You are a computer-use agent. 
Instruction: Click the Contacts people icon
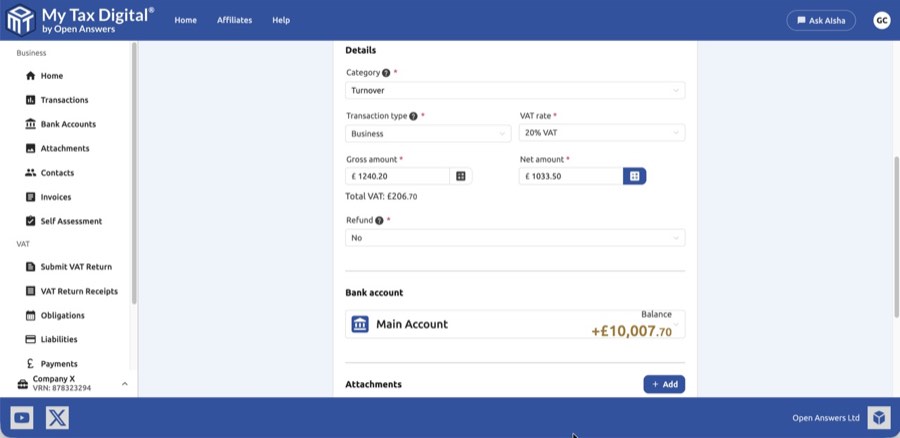[x=30, y=173]
